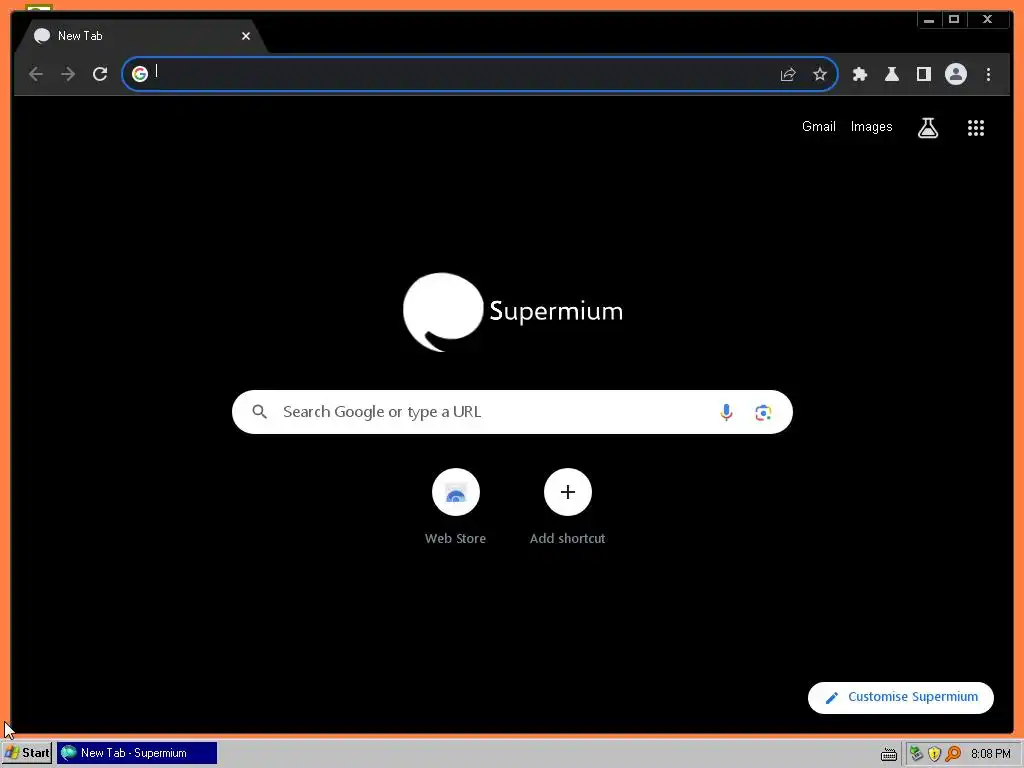The height and width of the screenshot is (768, 1024).
Task: Toggle the side panel icon
Action: [923, 74]
